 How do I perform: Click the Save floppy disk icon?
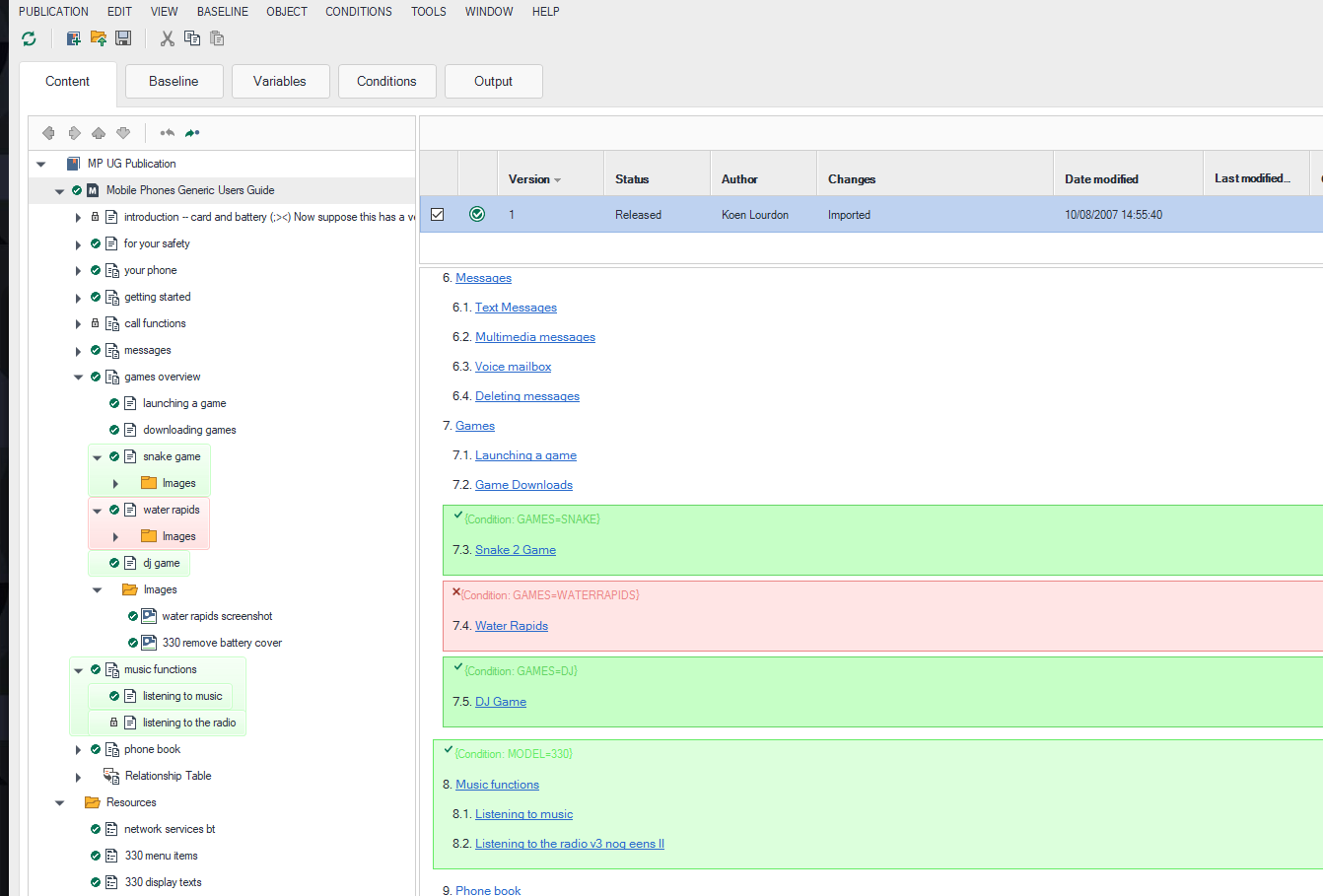tap(122, 37)
